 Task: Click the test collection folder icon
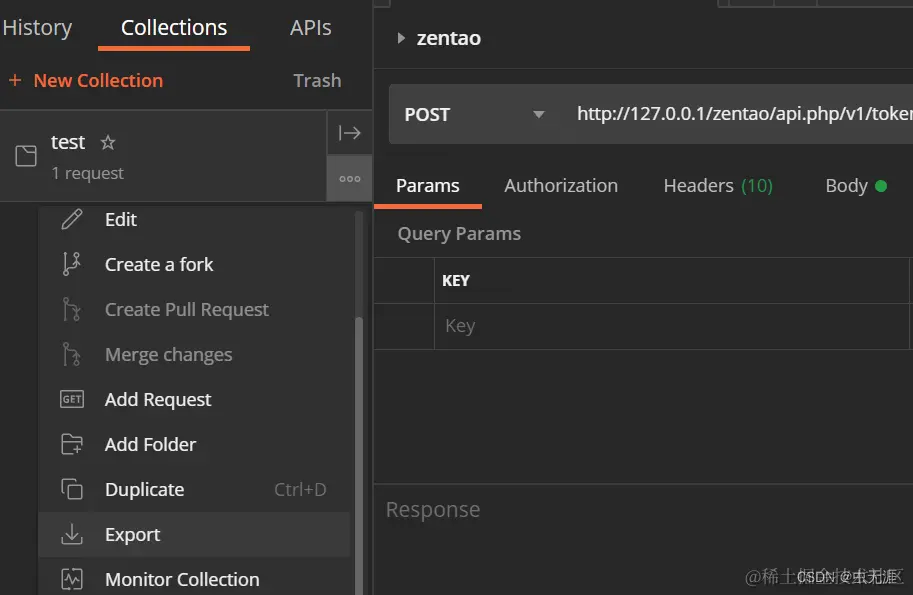[x=26, y=156]
